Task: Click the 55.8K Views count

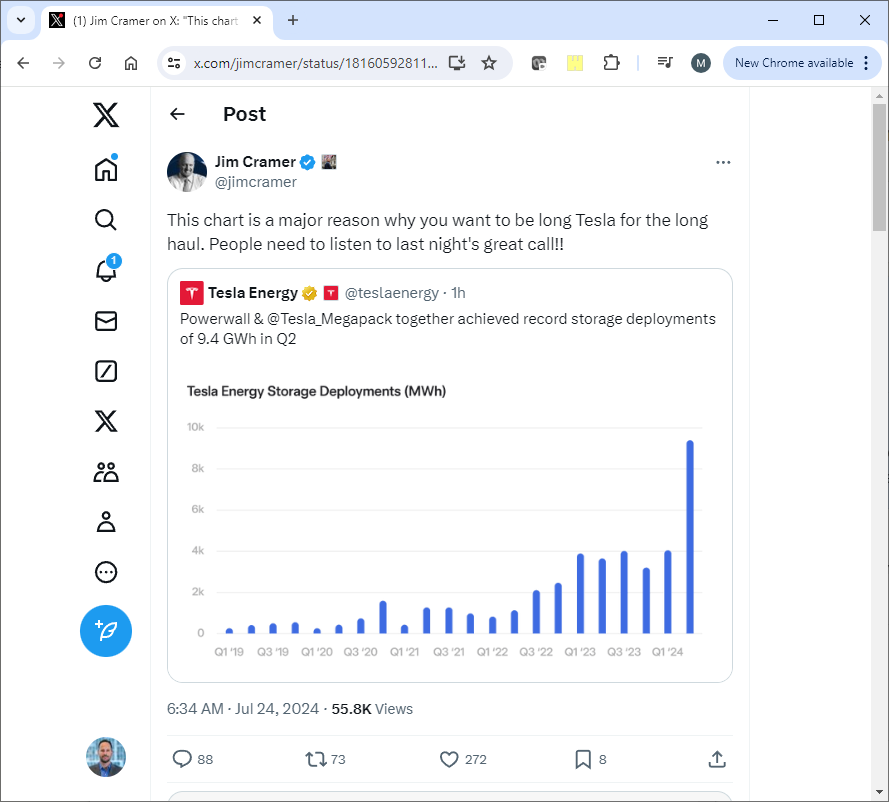Action: click(x=372, y=709)
